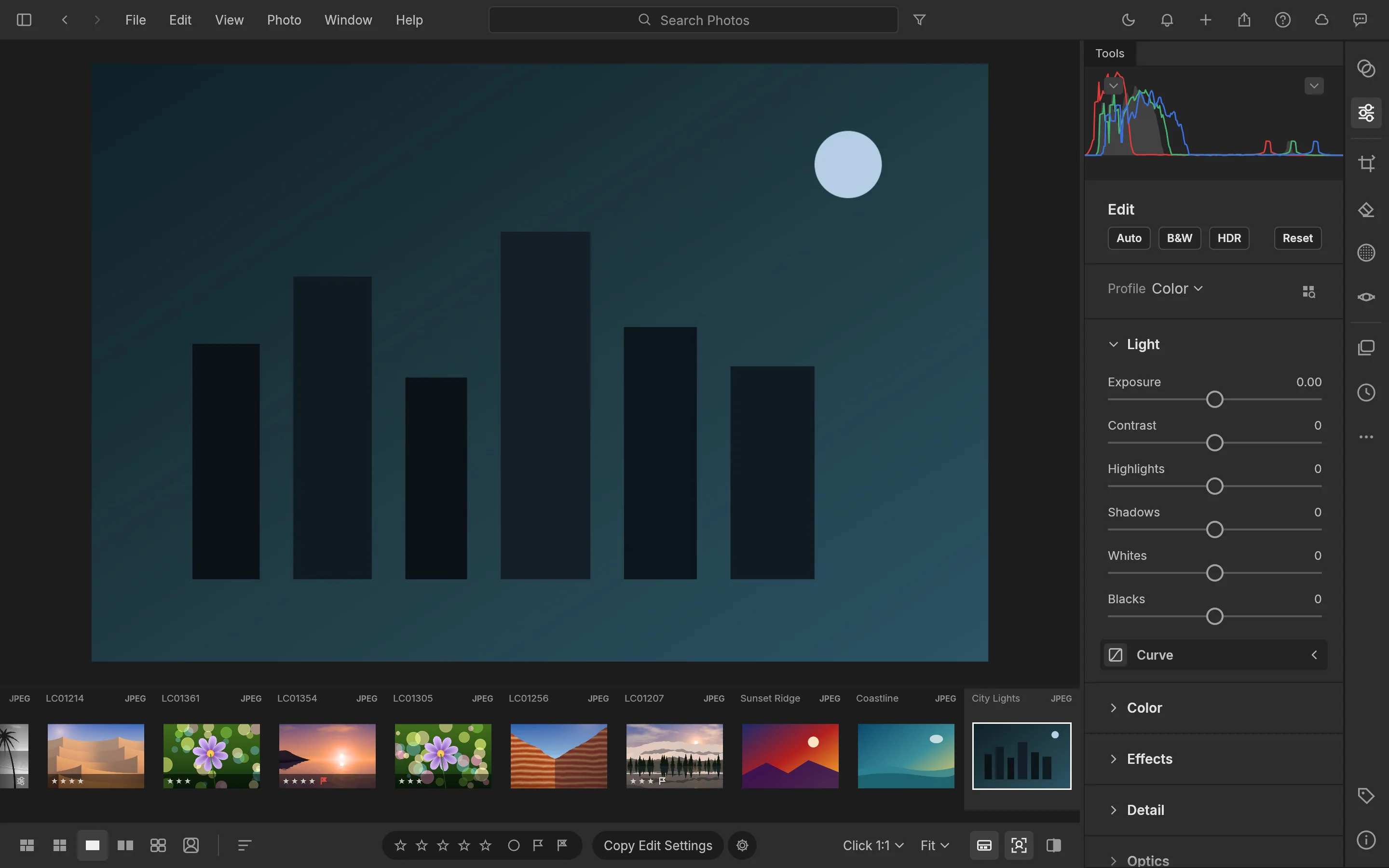The image size is (1389, 868).
Task: Toggle dark mode moon icon
Action: coord(1129,20)
